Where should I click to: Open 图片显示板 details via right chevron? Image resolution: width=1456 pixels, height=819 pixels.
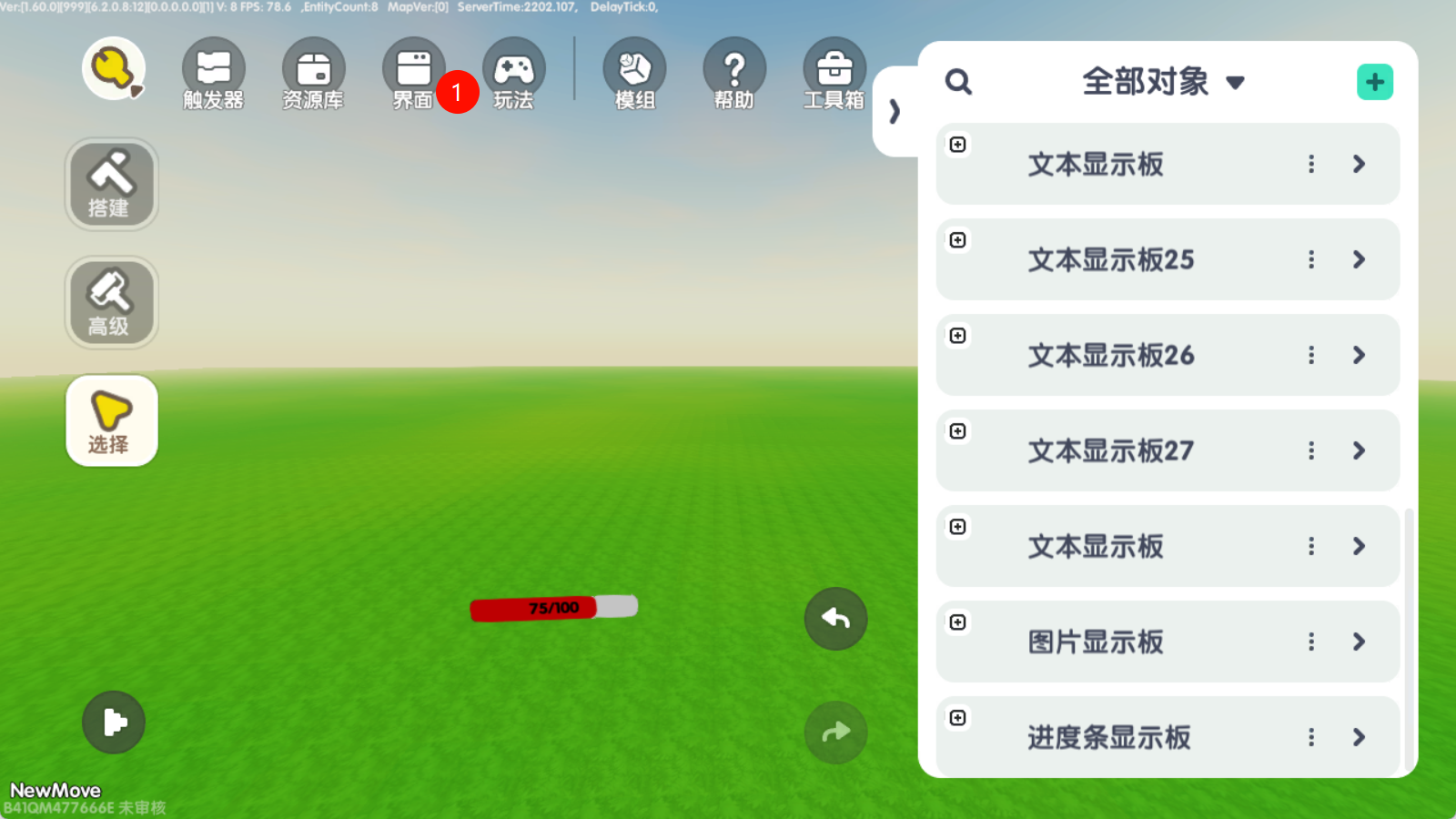pos(1359,642)
